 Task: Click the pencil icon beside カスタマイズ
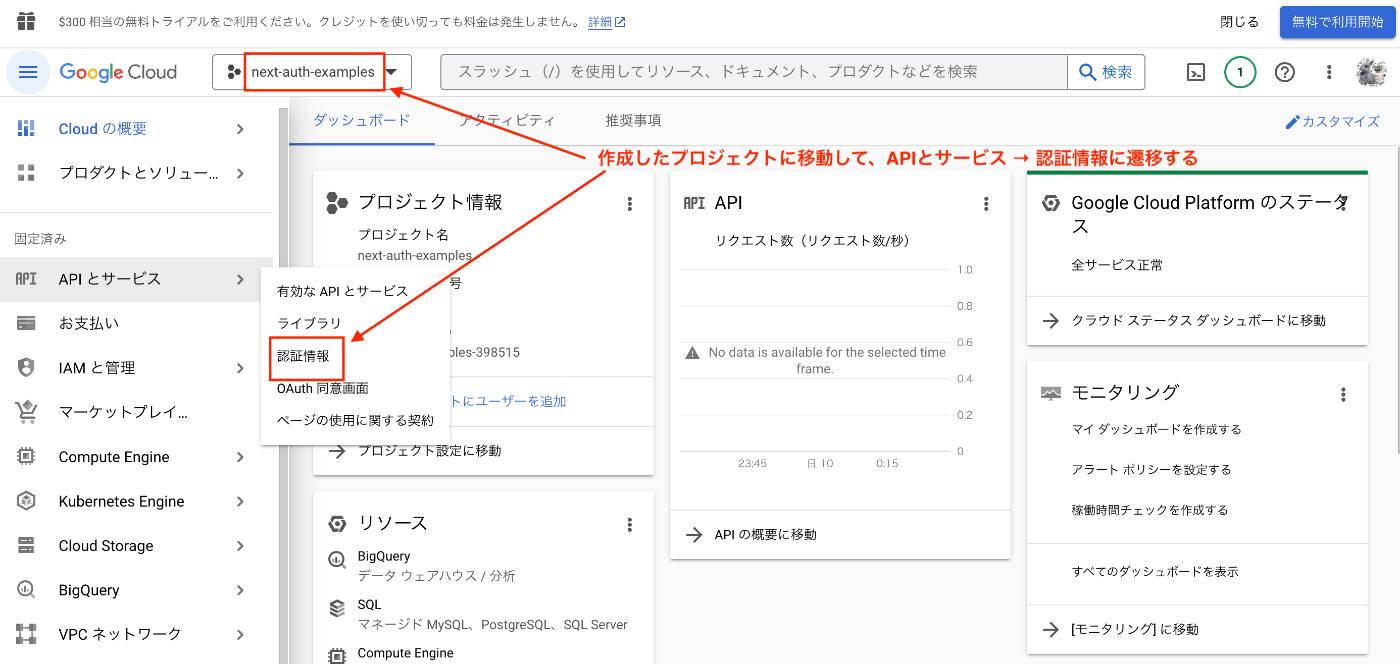(1293, 122)
